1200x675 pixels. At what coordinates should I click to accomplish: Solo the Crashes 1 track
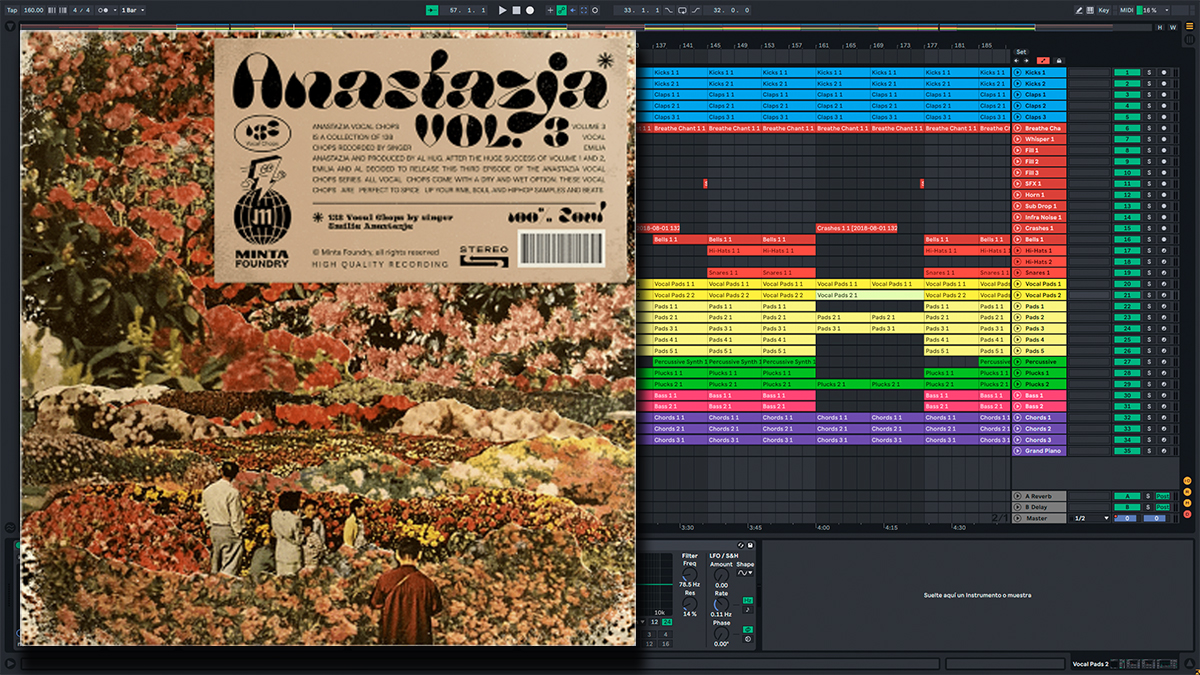pos(1149,228)
